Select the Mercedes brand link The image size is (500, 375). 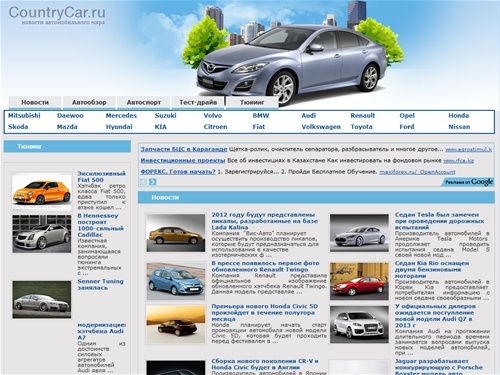tap(121, 116)
